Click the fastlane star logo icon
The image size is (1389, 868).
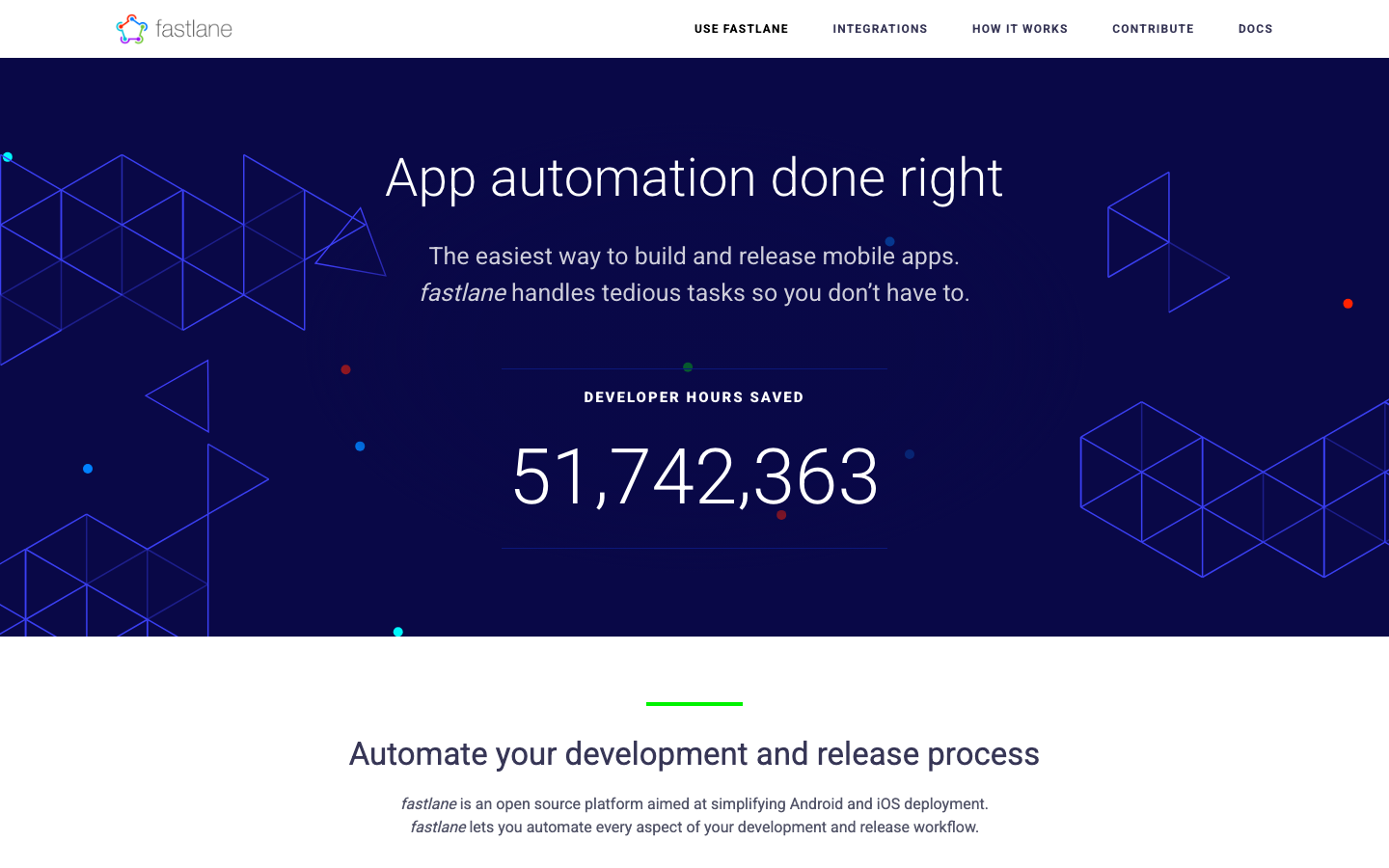click(x=131, y=29)
